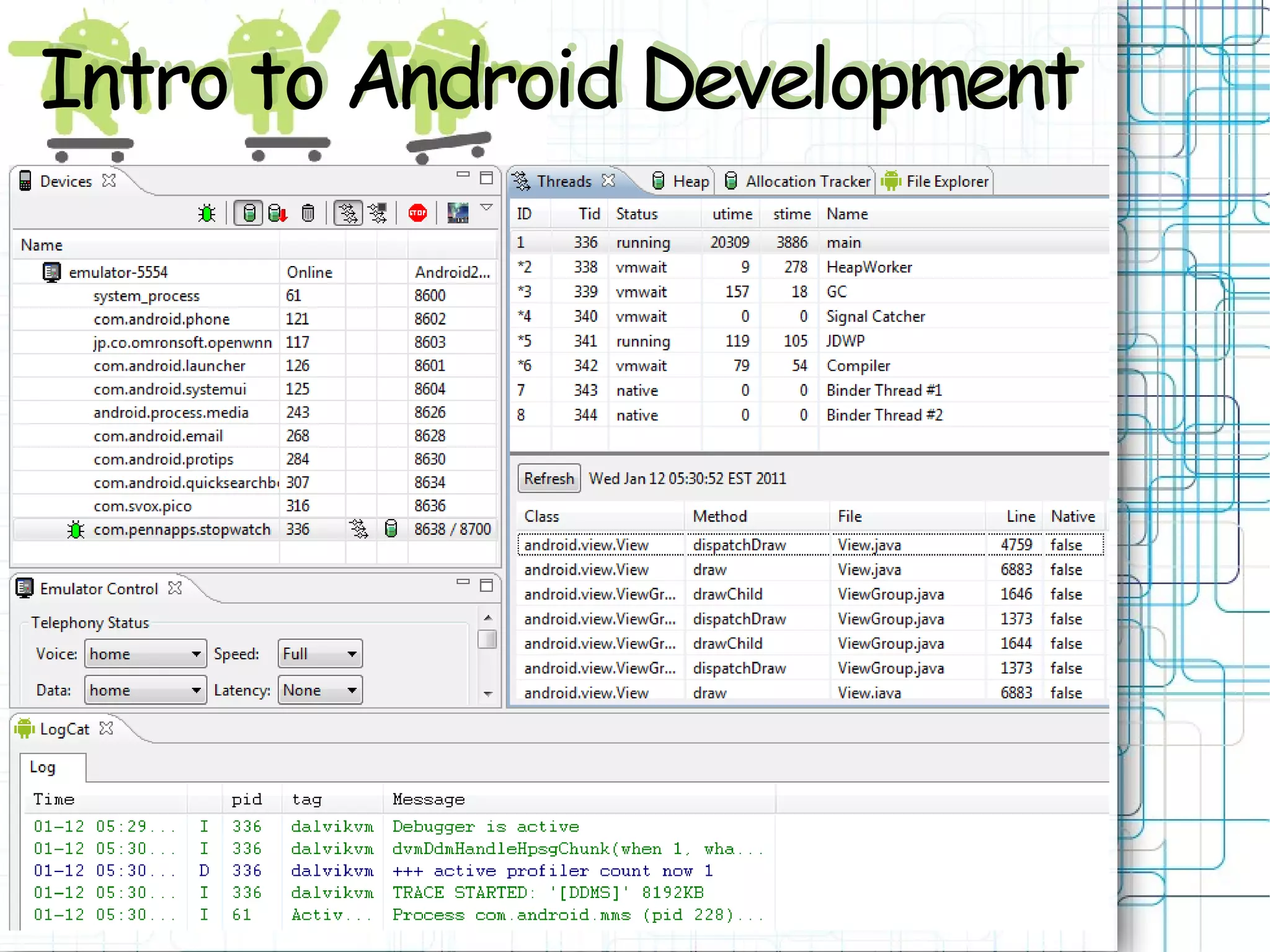Click the red Stop Process icon
Image resolution: width=1270 pixels, height=952 pixels.
(x=417, y=213)
